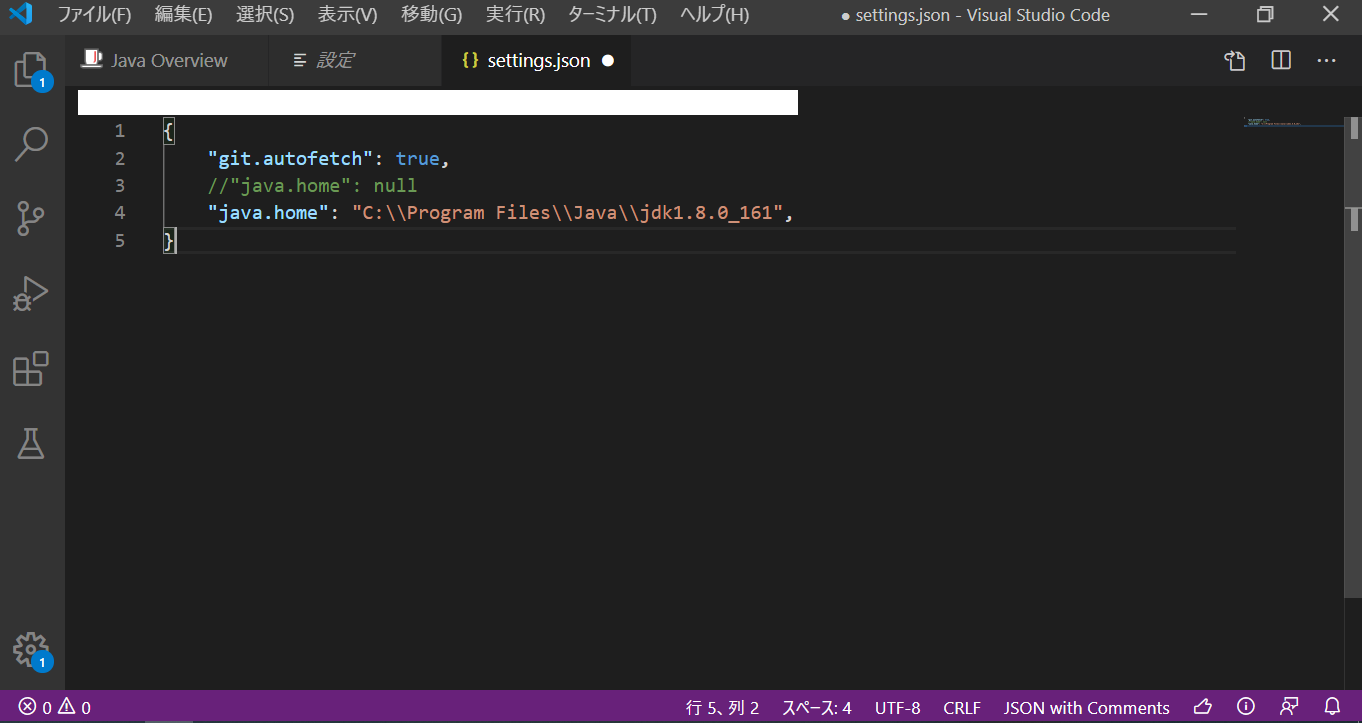Click line number 5 in the gutter
The image size is (1362, 723).
click(x=120, y=240)
